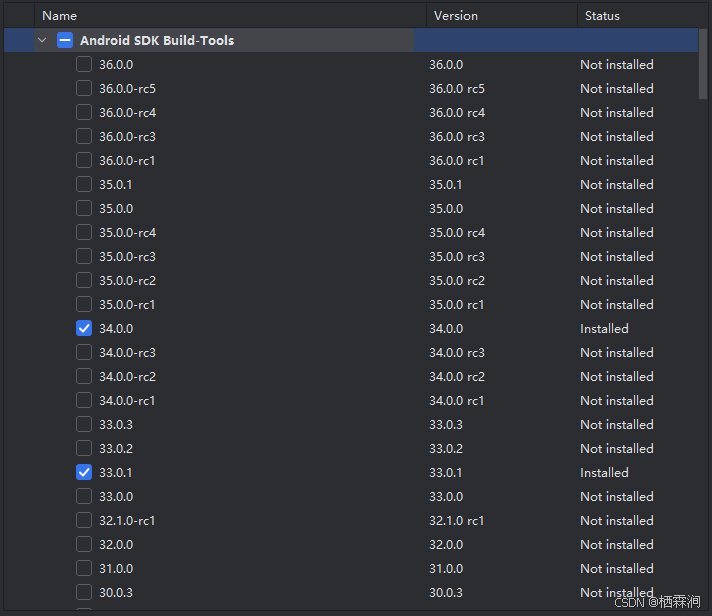
Task: Check the 36.0.0-rc3 checkbox
Action: (84, 137)
